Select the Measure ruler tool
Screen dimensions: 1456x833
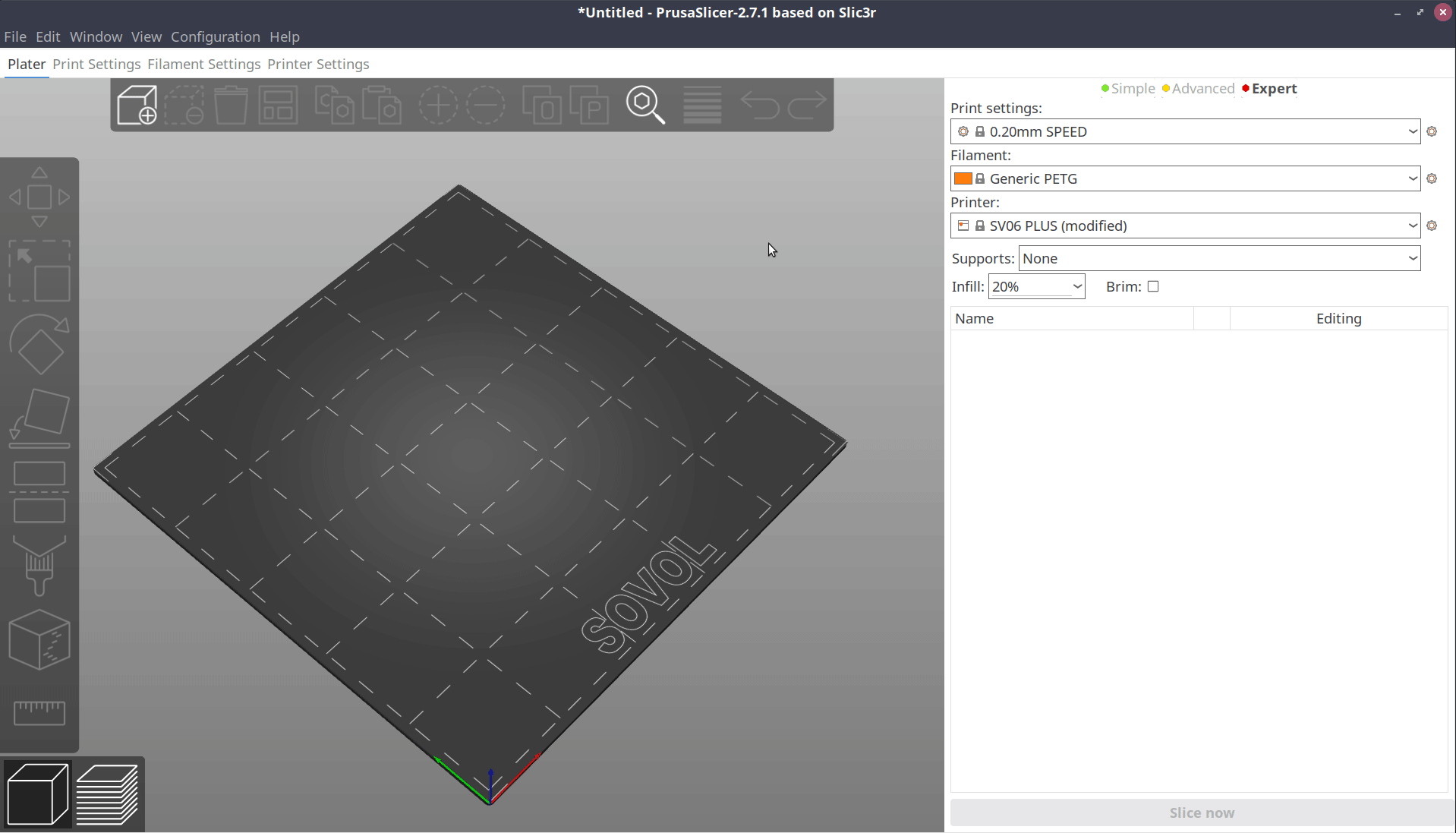39,713
